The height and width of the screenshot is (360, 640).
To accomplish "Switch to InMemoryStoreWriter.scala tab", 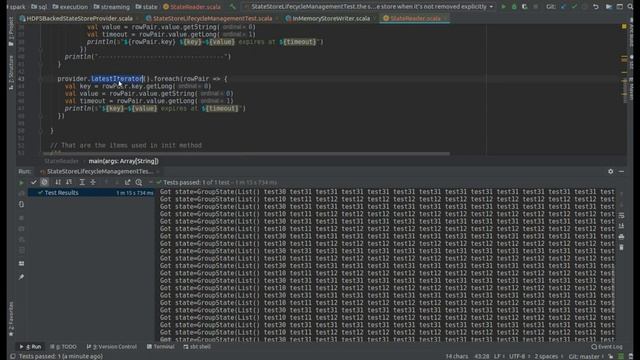I will 328,18.
